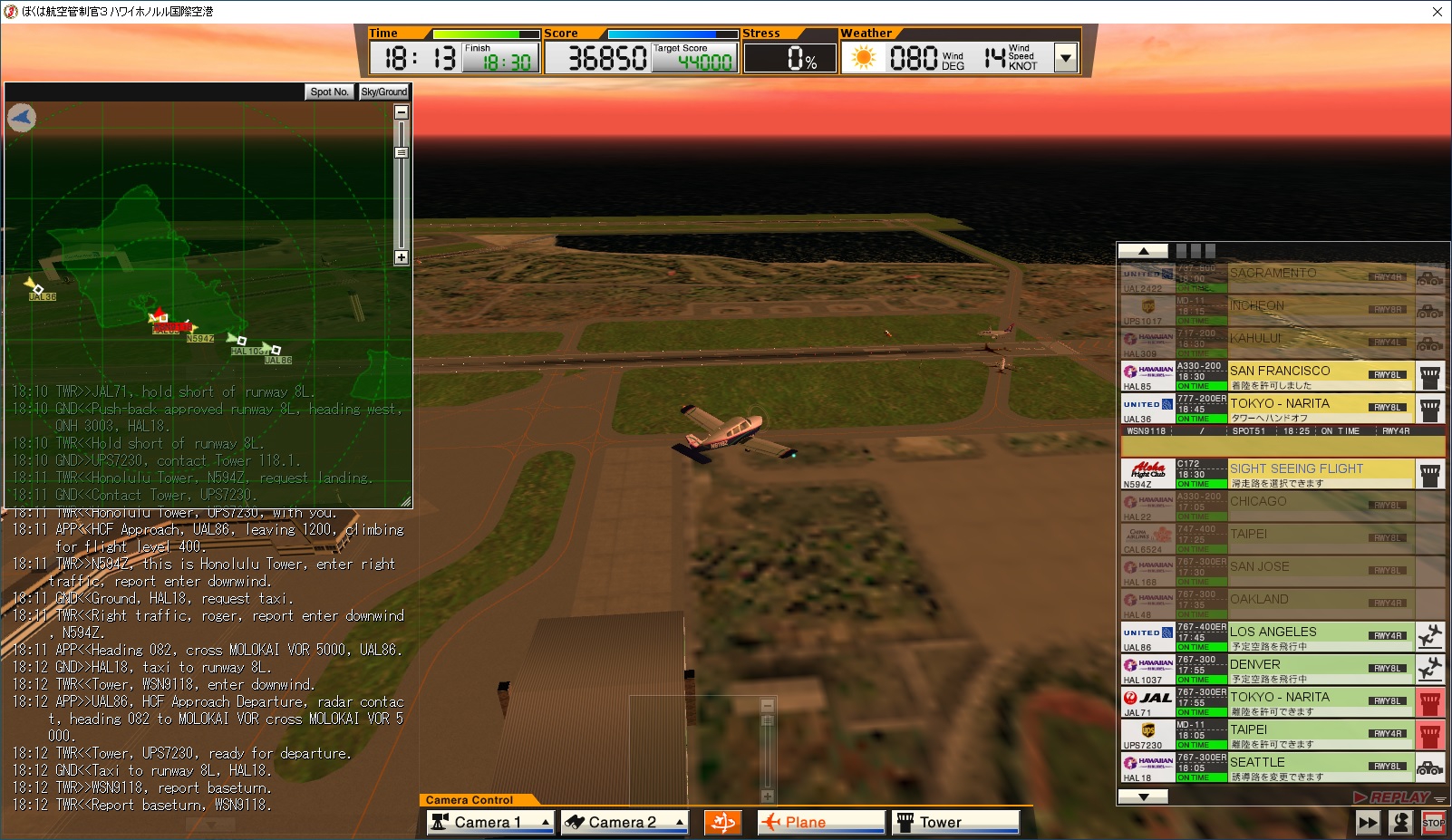Click the RWY4R tag on UAL86 strip
The image size is (1452, 840).
tap(1388, 636)
